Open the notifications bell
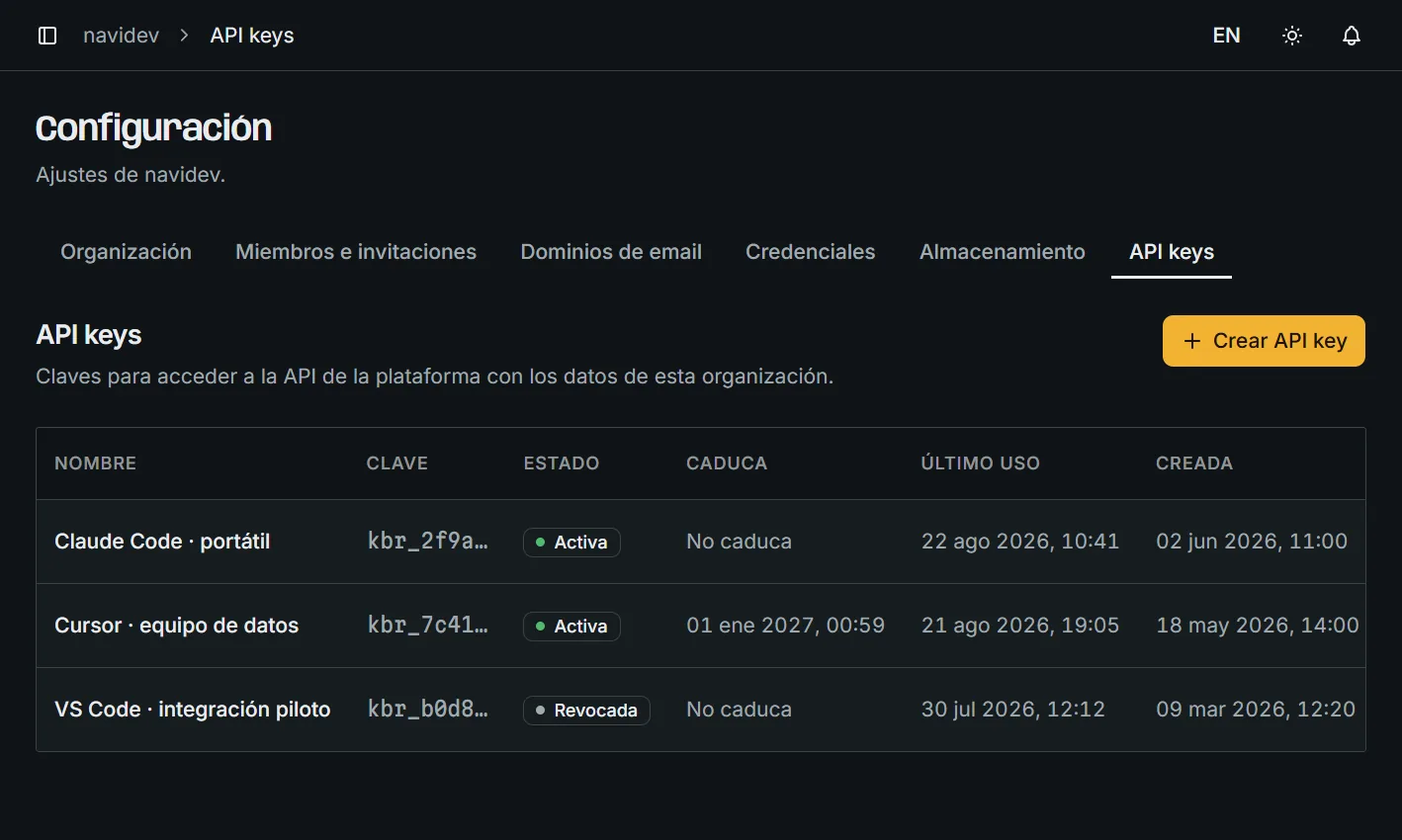 [1352, 36]
